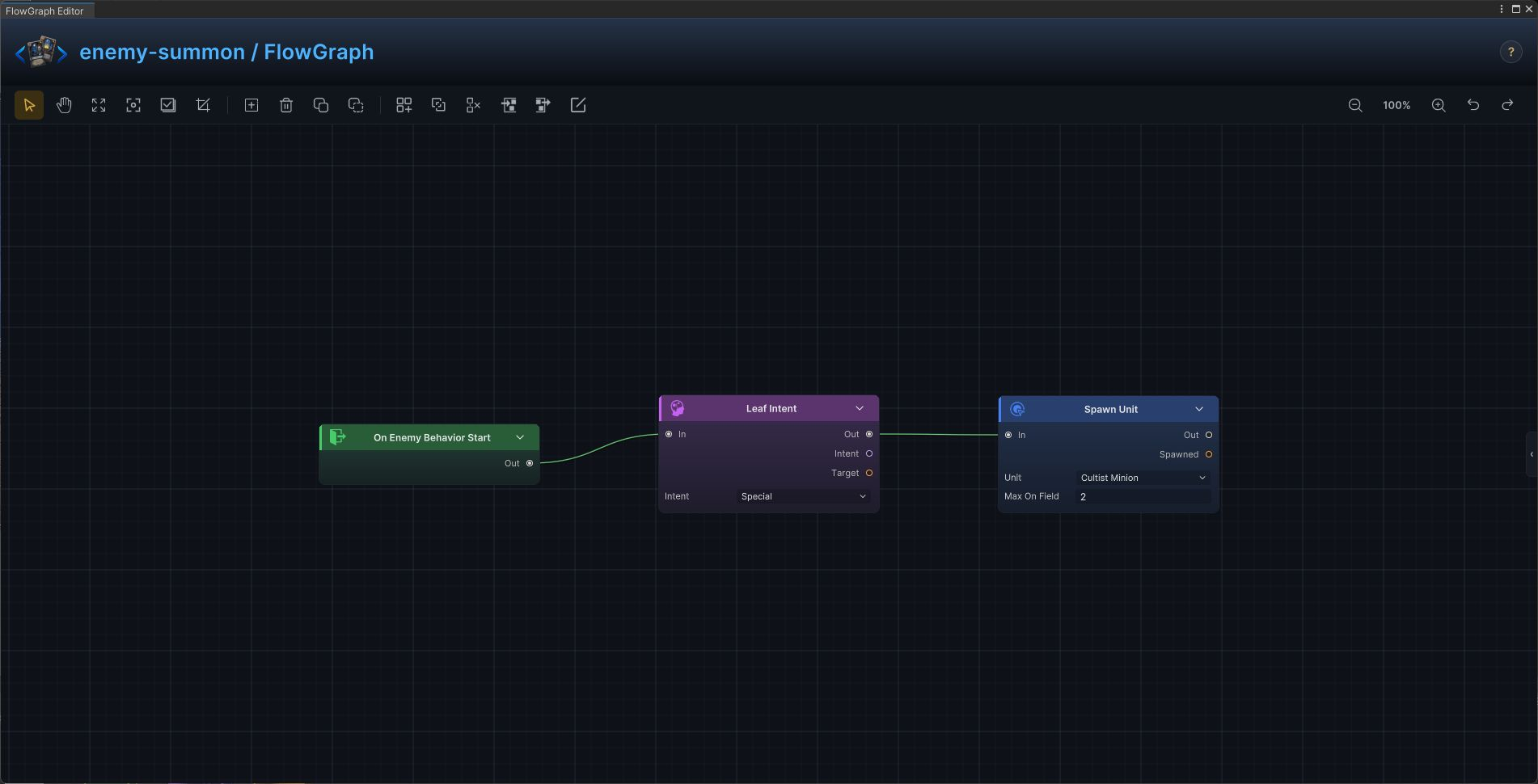
Task: Expand the side panel handle on right edge
Action: point(1532,454)
